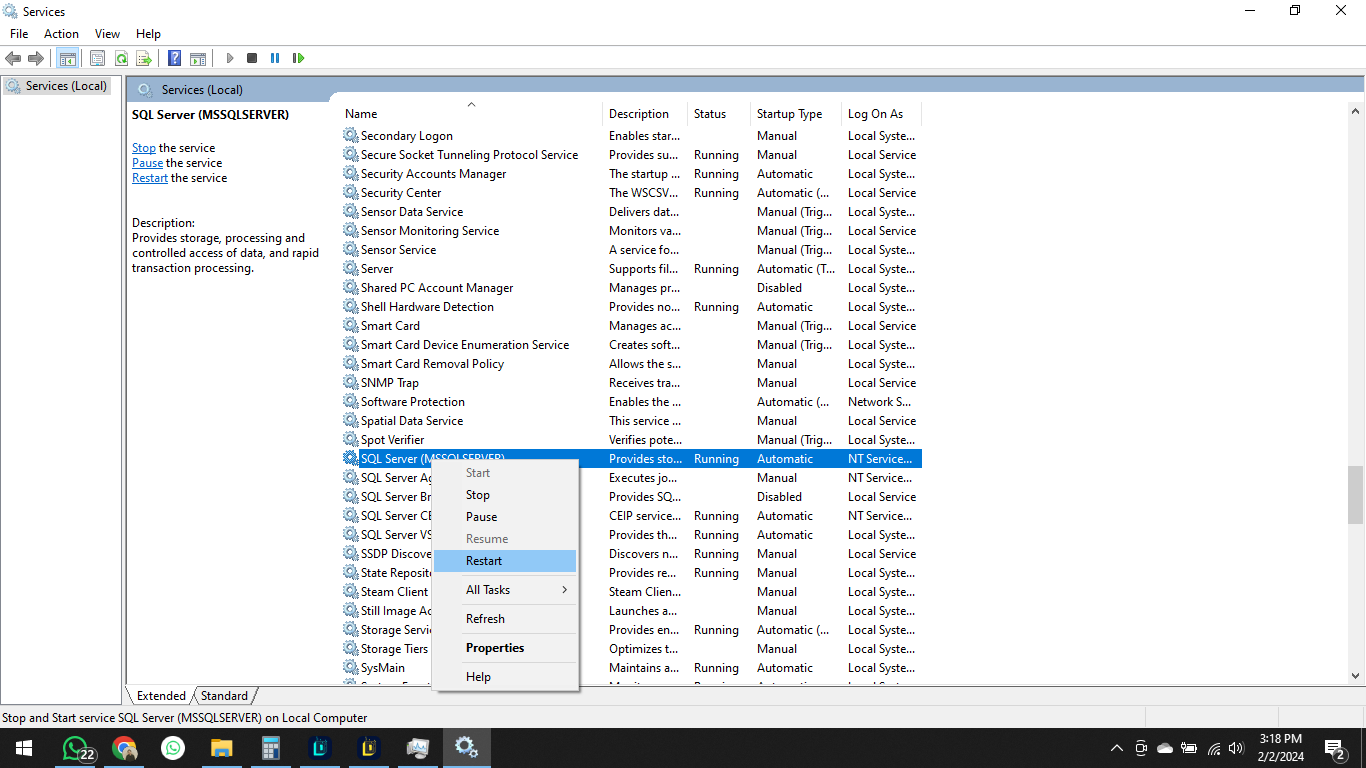Select the Shell Hardware Detection service row
This screenshot has width=1366, height=768.
[631, 306]
